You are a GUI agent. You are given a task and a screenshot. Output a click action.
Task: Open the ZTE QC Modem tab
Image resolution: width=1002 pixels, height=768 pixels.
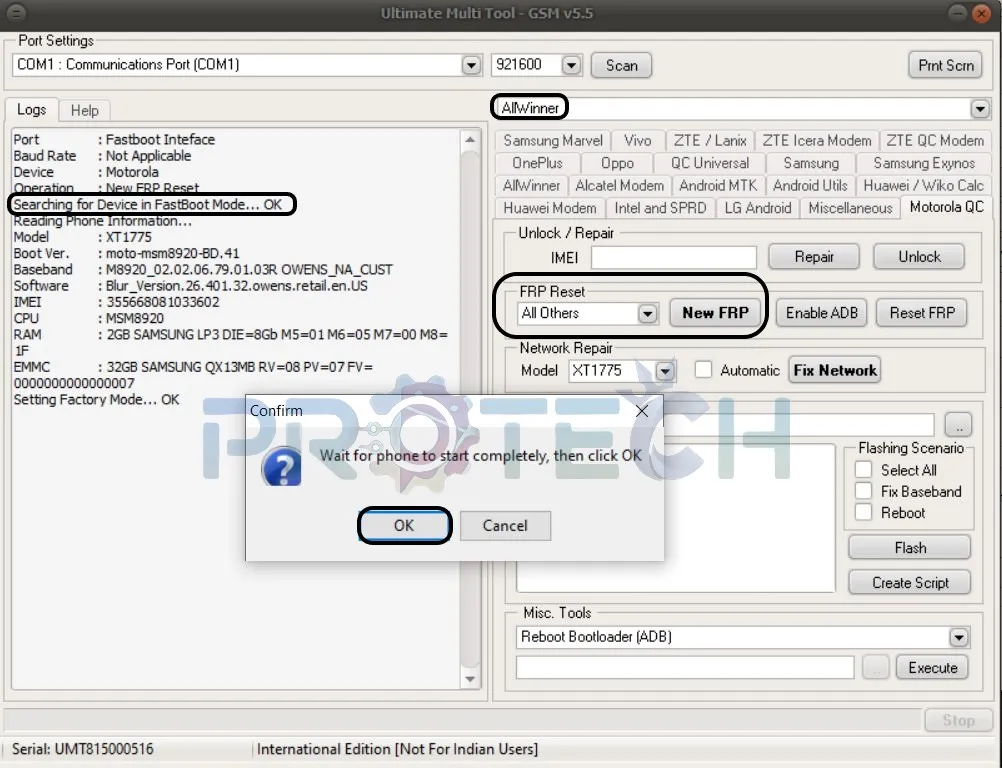[x=935, y=141]
